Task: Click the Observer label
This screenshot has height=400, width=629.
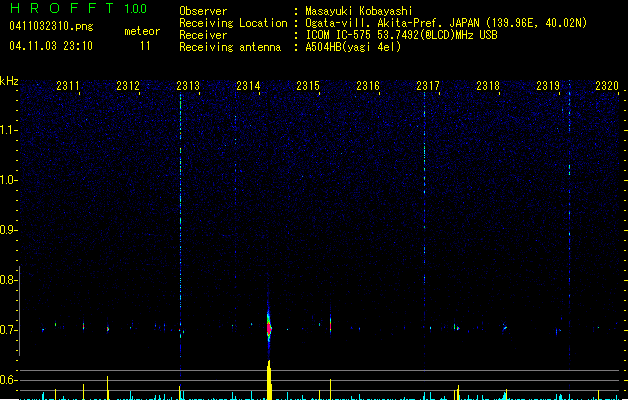Action: [x=203, y=11]
